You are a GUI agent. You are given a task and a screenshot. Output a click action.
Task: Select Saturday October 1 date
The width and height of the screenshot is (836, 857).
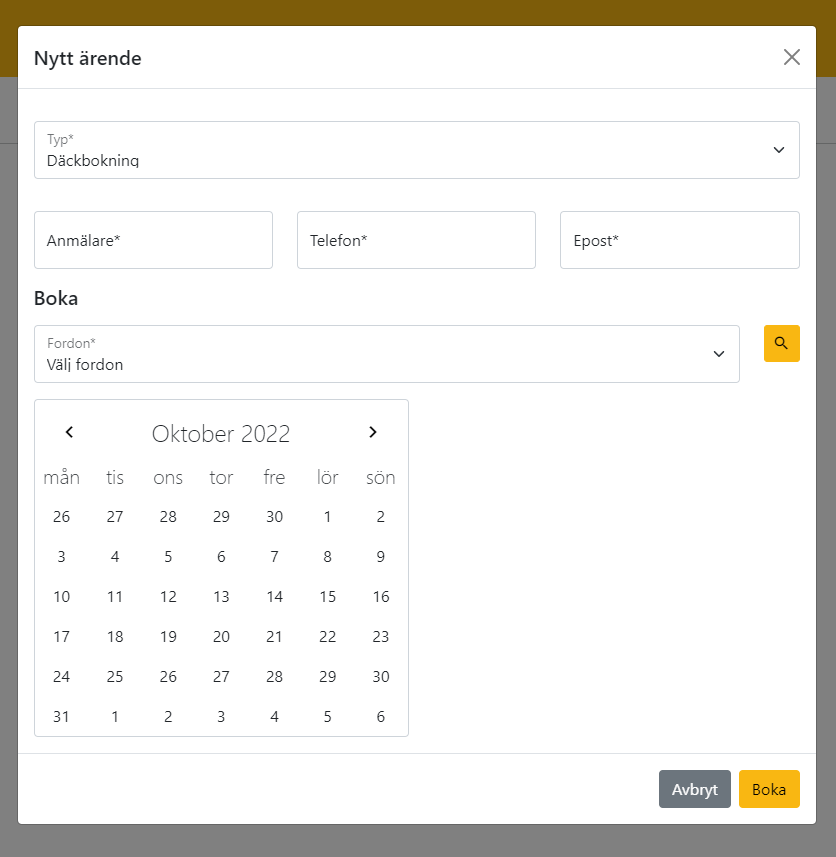tap(327, 517)
